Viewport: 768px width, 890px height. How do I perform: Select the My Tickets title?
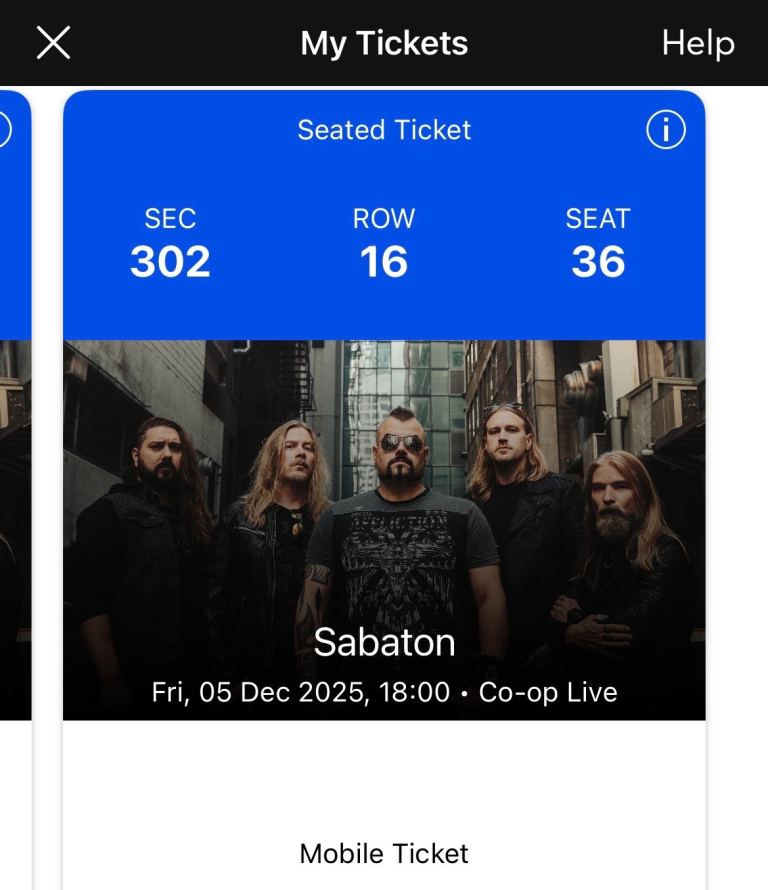click(384, 43)
